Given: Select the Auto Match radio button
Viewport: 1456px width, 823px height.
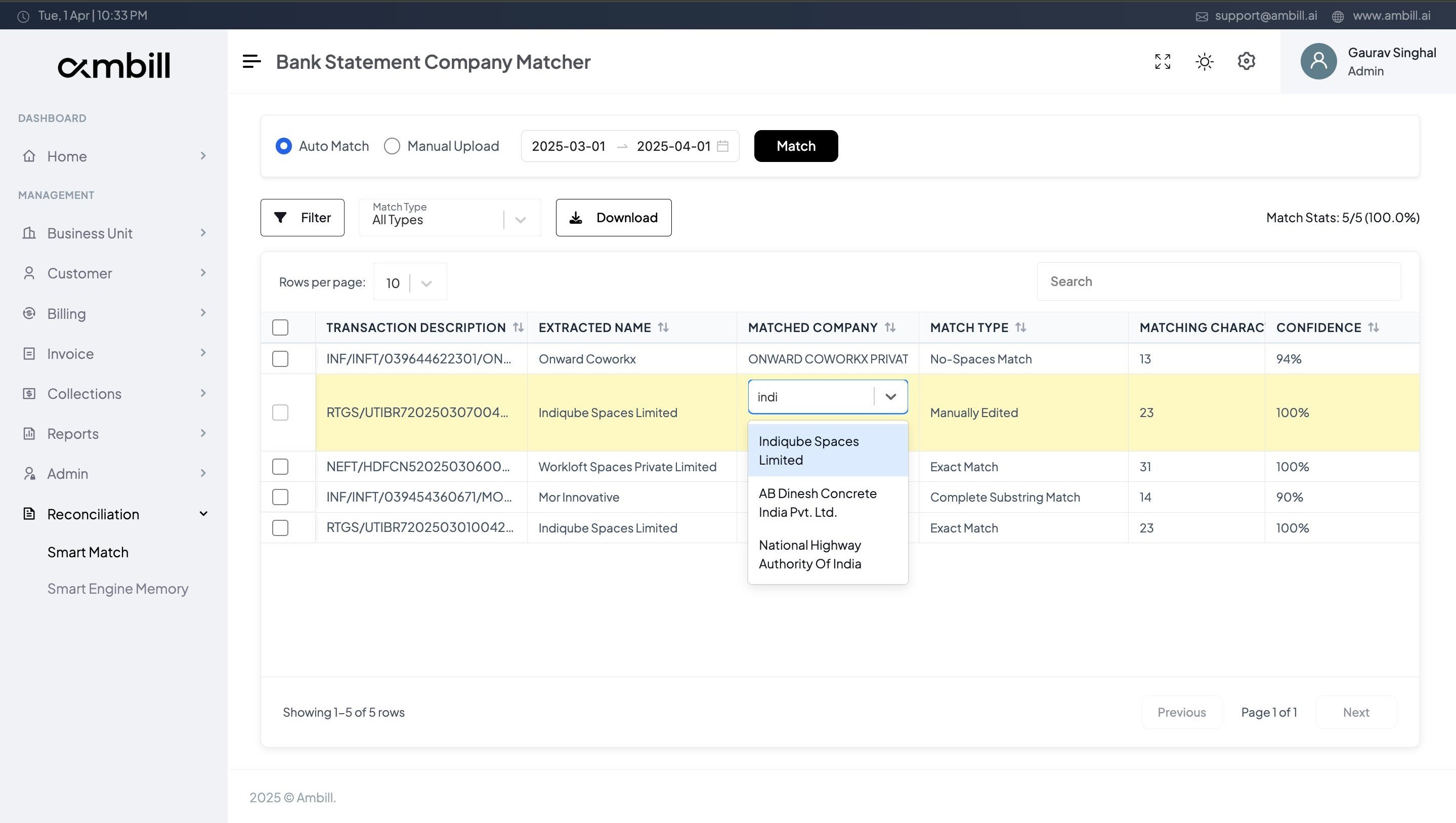Looking at the screenshot, I should coord(283,146).
